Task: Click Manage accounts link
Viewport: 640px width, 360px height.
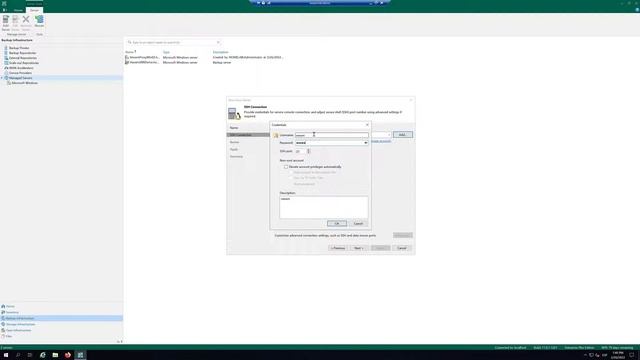Action: click(381, 141)
